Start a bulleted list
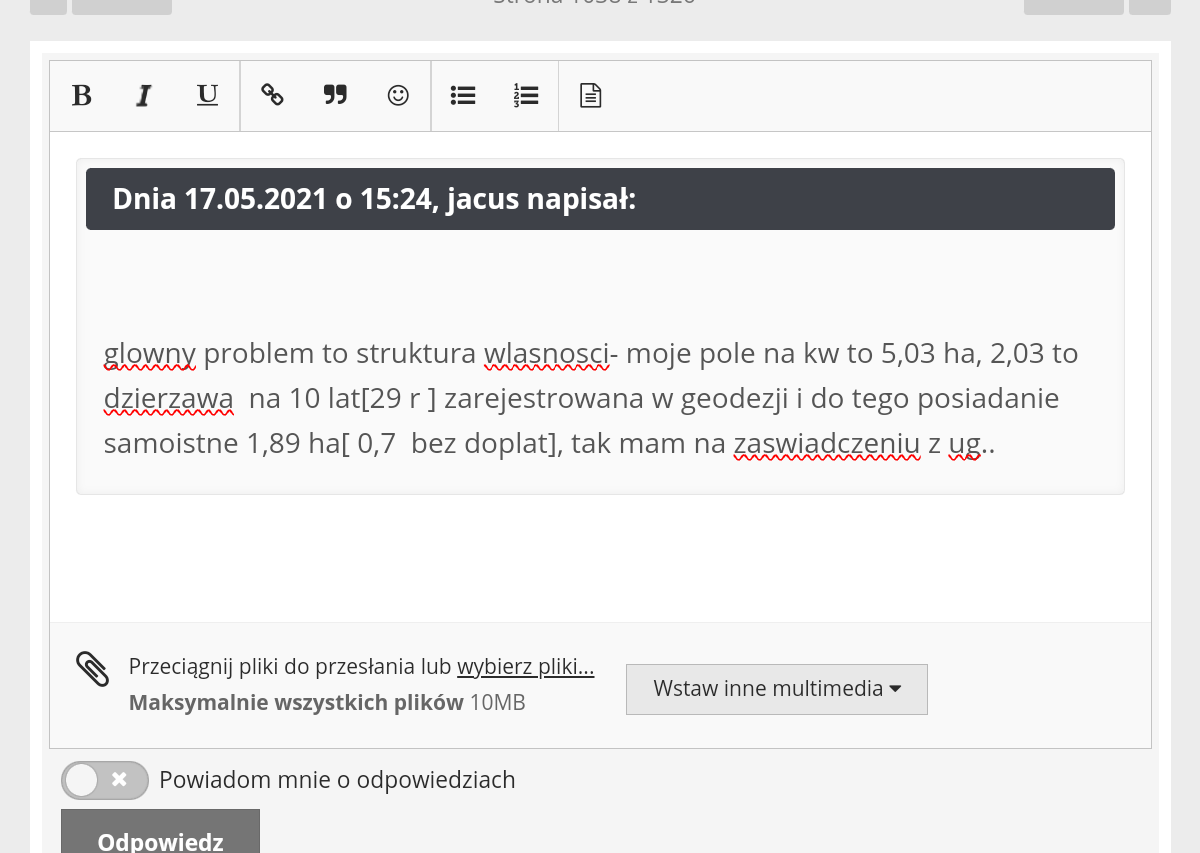 [463, 96]
